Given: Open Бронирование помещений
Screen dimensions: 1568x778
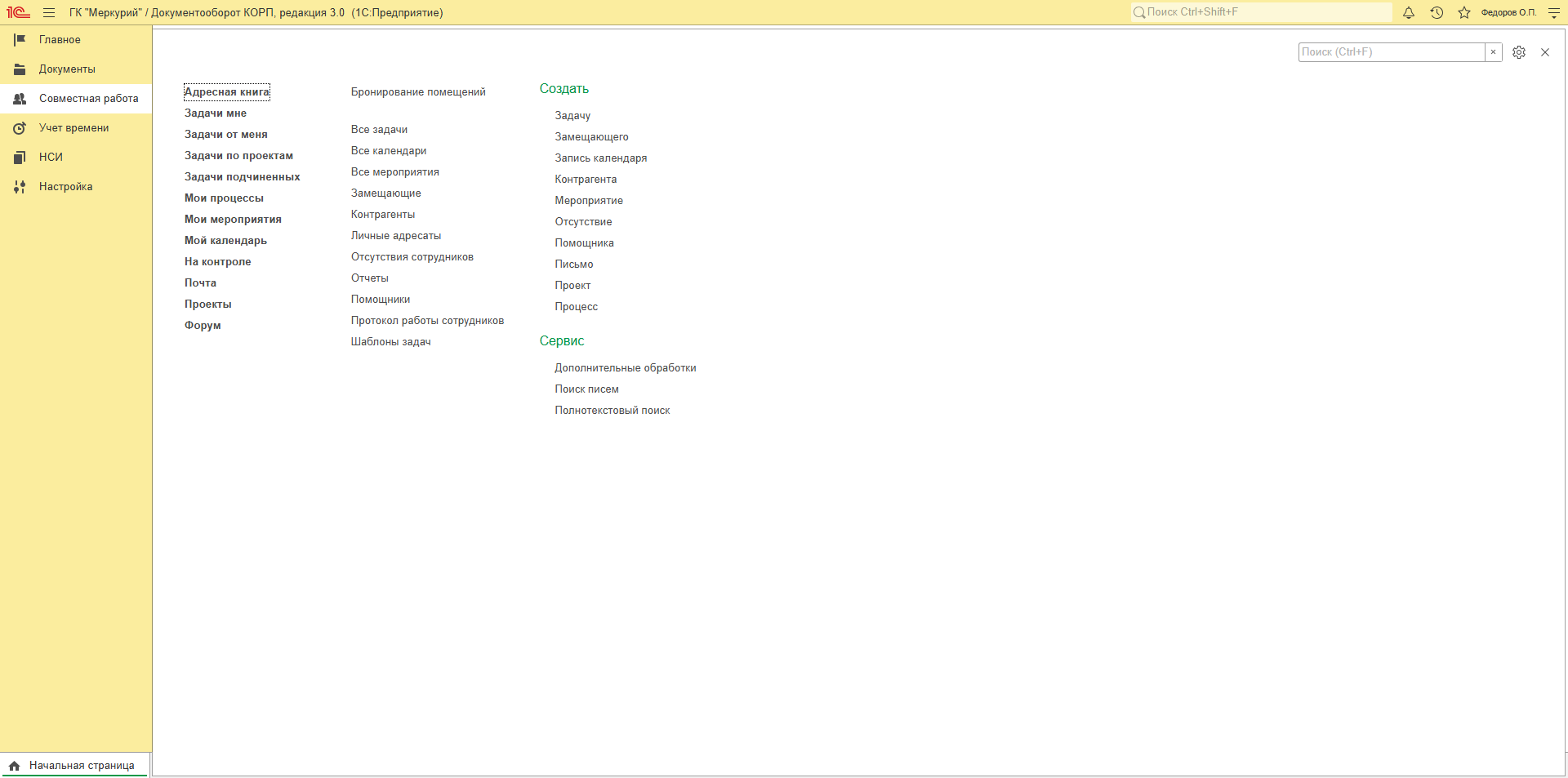Looking at the screenshot, I should [418, 91].
